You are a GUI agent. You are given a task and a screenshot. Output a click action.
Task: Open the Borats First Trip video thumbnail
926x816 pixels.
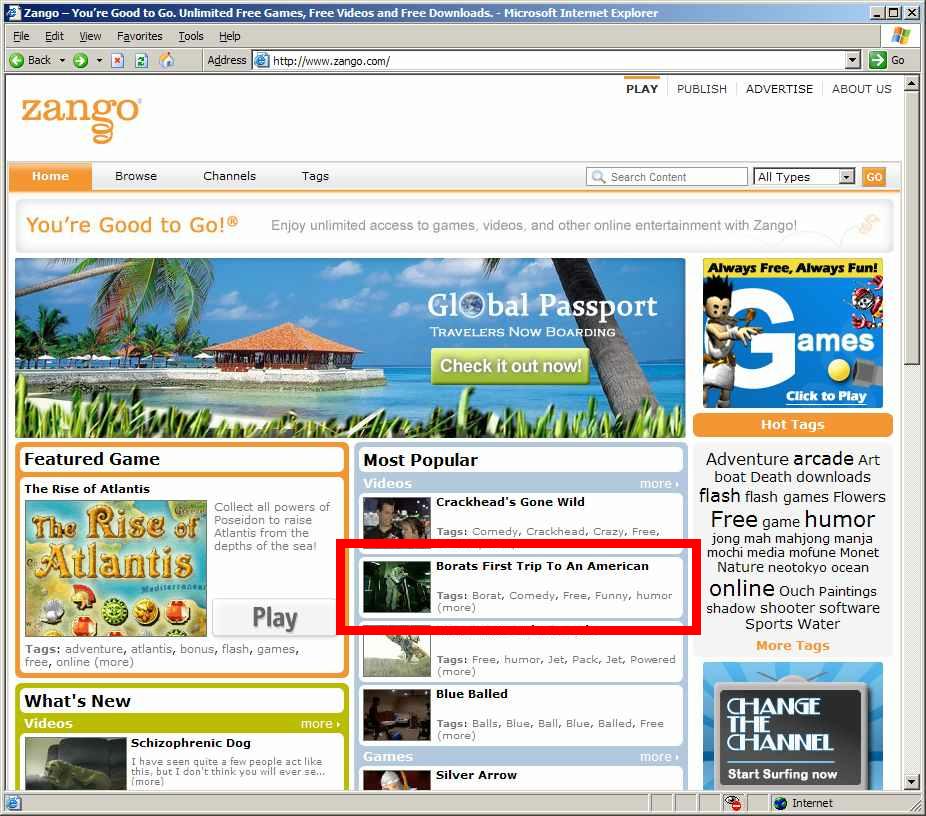(397, 586)
